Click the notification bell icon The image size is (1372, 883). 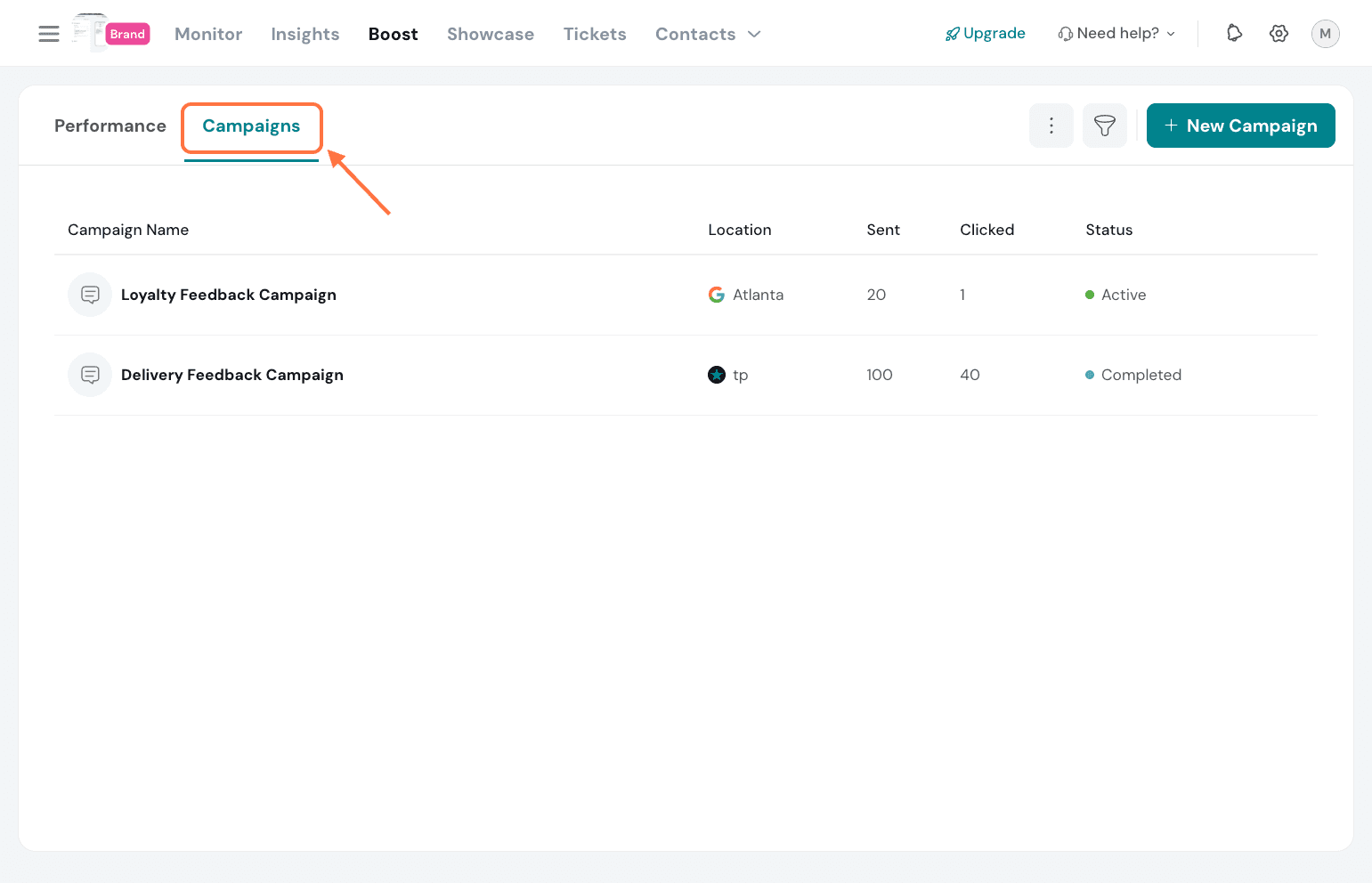1234,33
